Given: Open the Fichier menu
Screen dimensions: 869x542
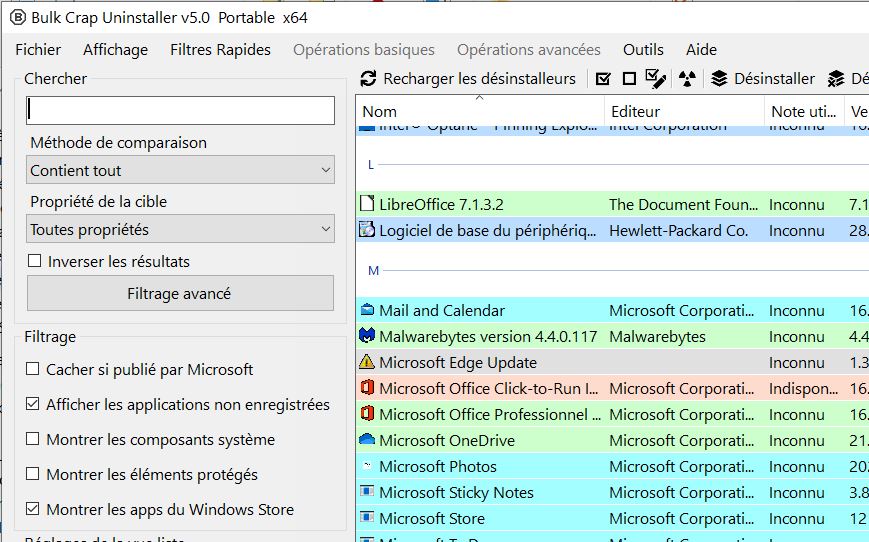Looking at the screenshot, I should 38,50.
